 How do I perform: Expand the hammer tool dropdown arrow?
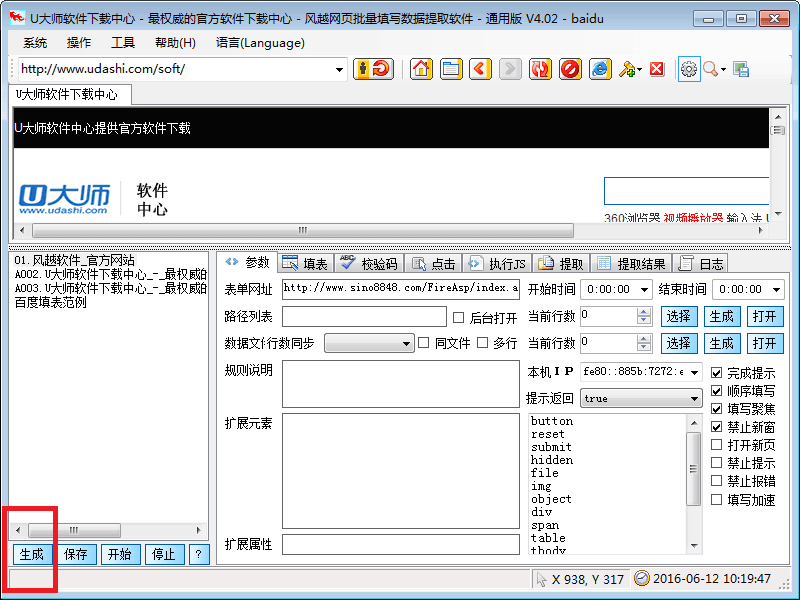coord(639,69)
